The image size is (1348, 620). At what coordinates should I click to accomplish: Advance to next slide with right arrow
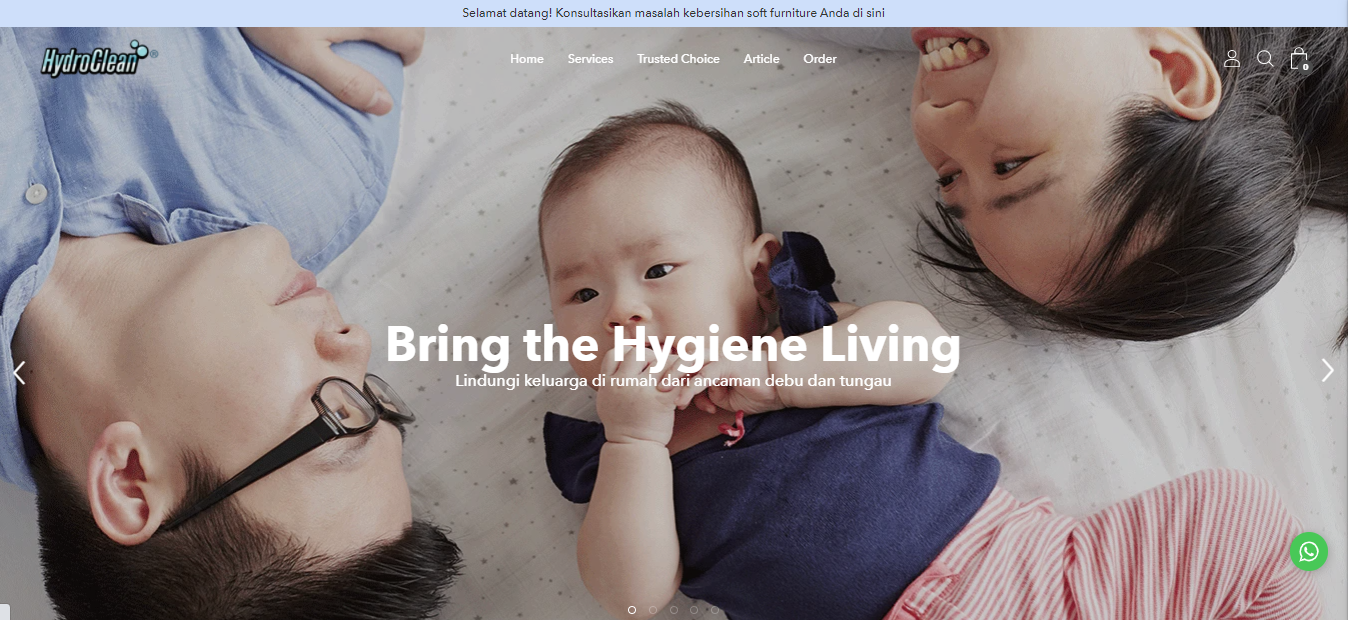1328,371
